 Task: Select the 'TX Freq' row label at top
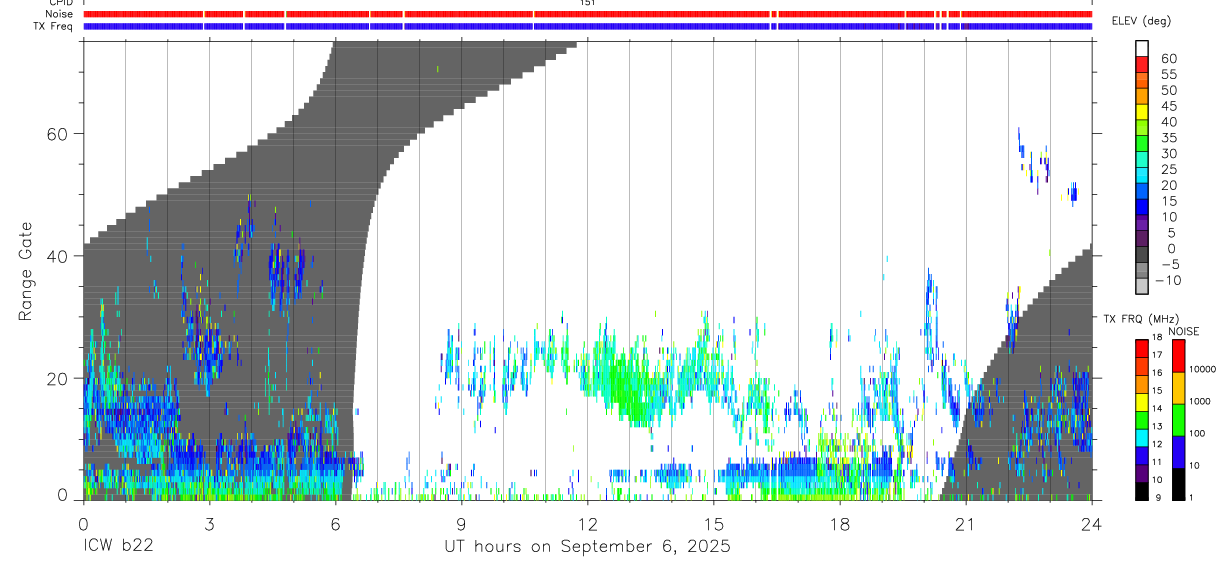point(54,26)
